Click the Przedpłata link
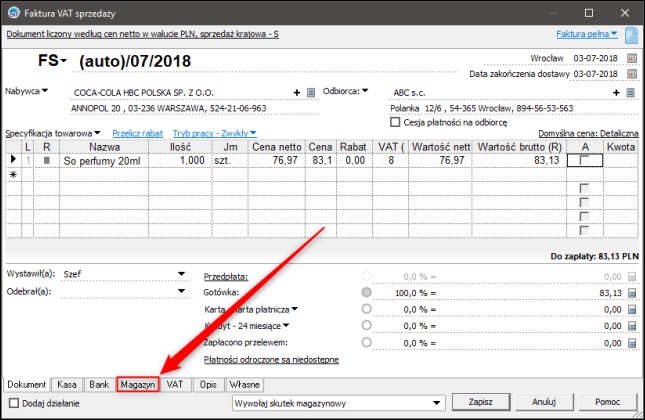This screenshot has width=645, height=420. point(226,277)
